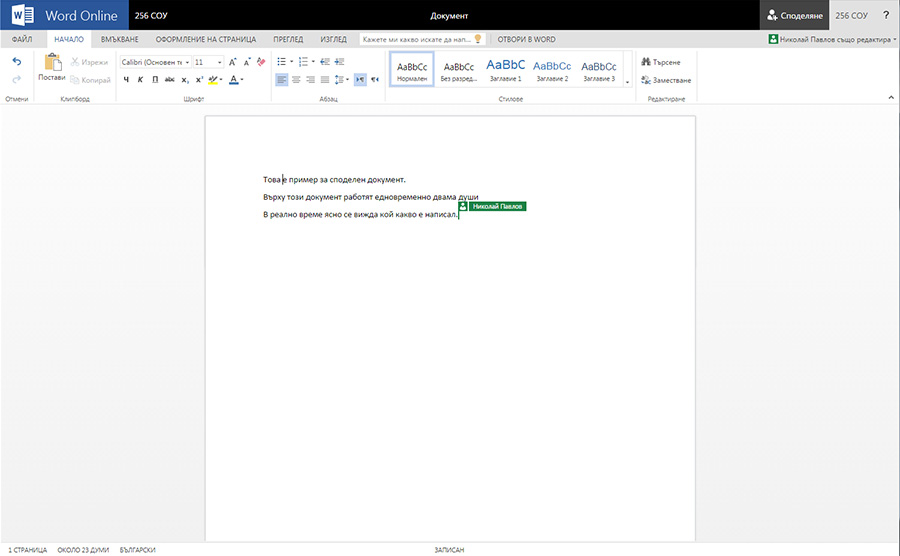Click justify paragraph alignment icon
900x556 pixels.
click(x=325, y=80)
